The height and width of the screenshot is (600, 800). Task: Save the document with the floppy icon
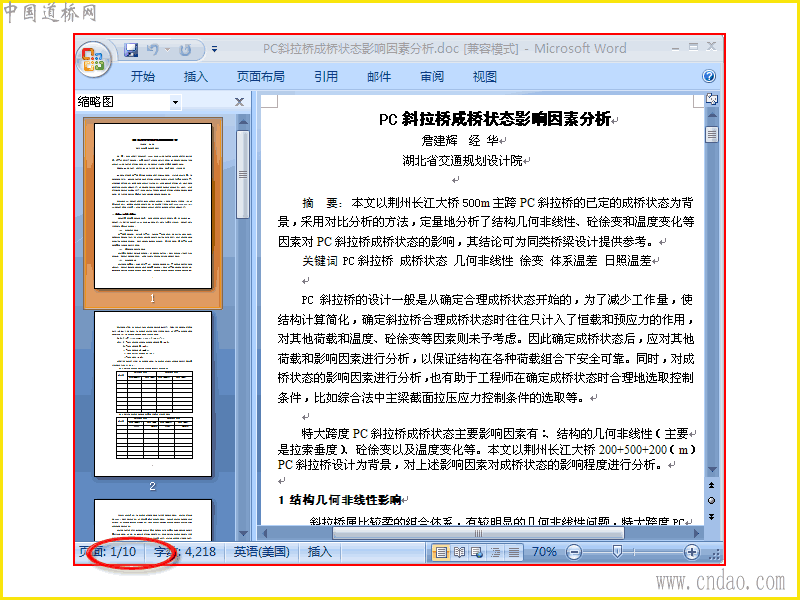click(131, 50)
